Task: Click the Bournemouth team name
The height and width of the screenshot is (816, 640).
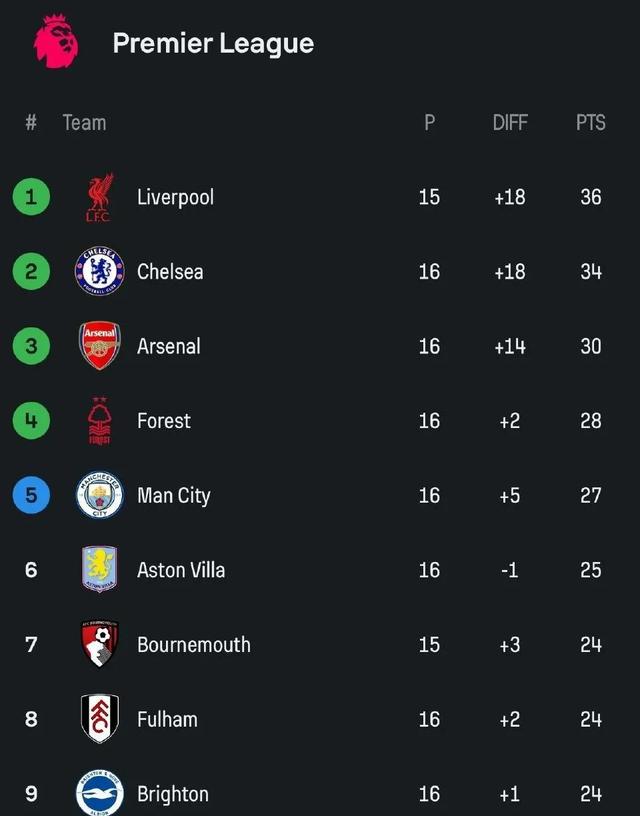Action: tap(194, 644)
